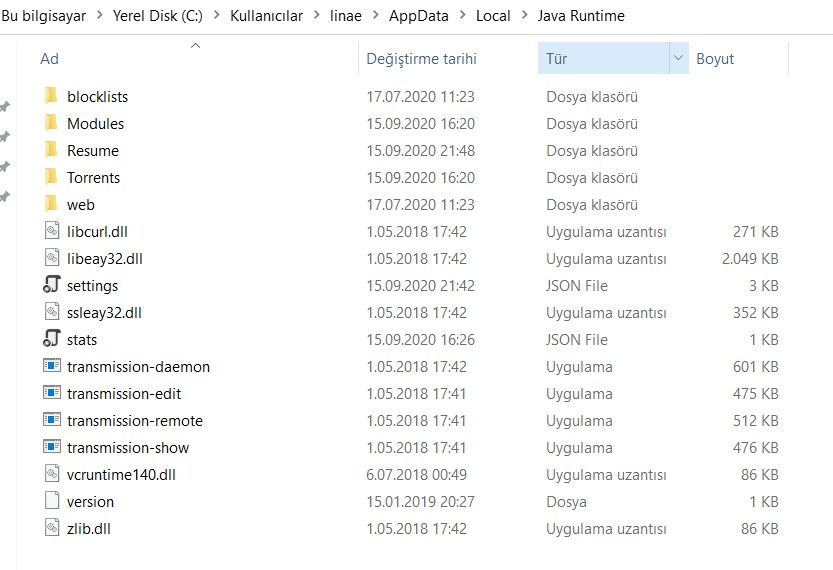This screenshot has width=833, height=570.
Task: Expand the chevron after Kullanıcılar breadcrumb
Action: pyautogui.click(x=317, y=15)
